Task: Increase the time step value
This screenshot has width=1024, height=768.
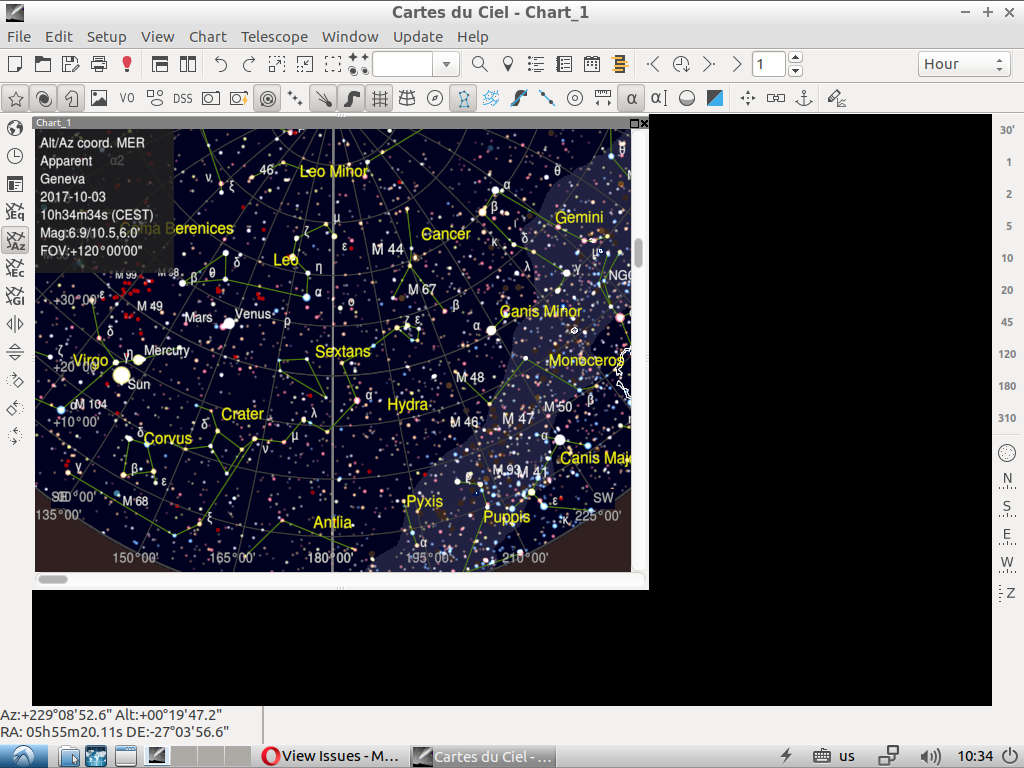Action: (795, 57)
